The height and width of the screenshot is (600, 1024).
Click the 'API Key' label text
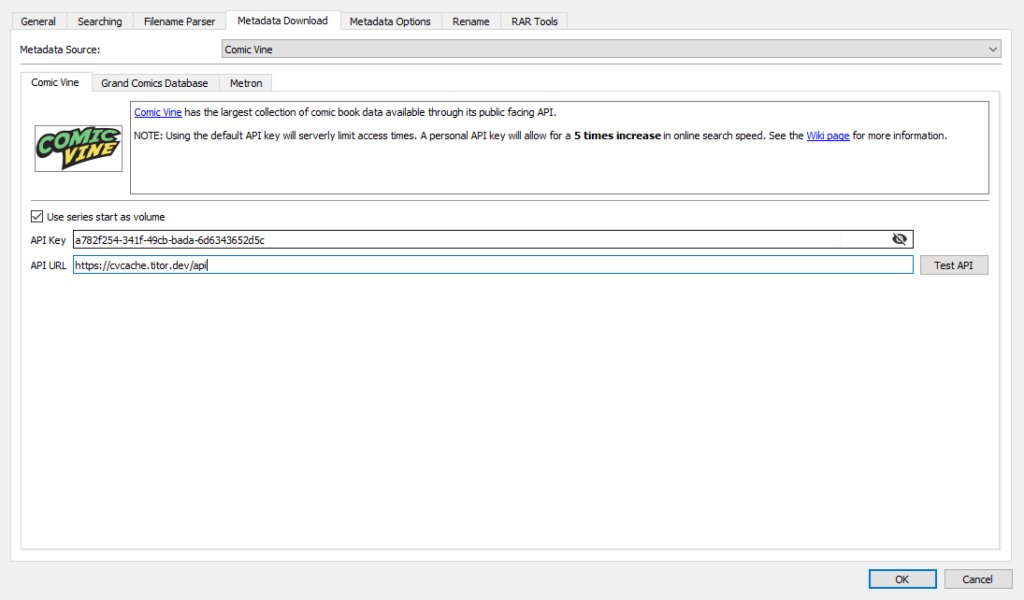pyautogui.click(x=48, y=240)
